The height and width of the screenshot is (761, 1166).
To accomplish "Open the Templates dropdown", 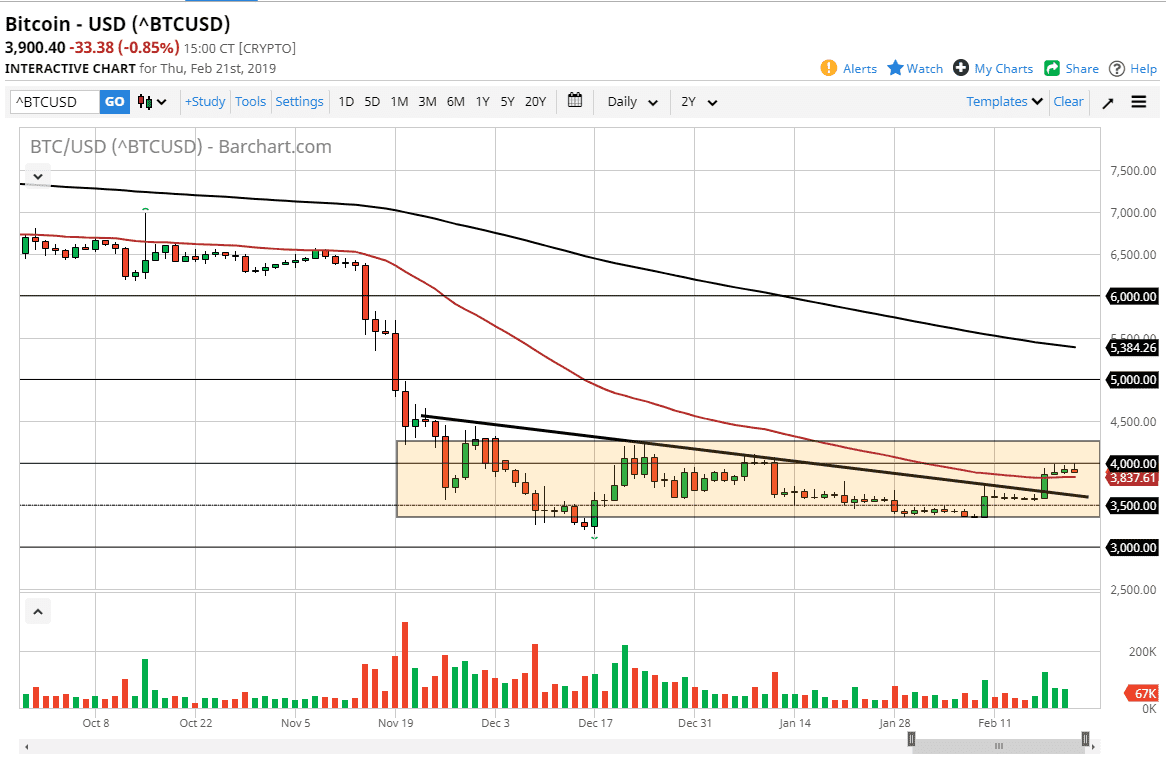I will [x=1001, y=101].
